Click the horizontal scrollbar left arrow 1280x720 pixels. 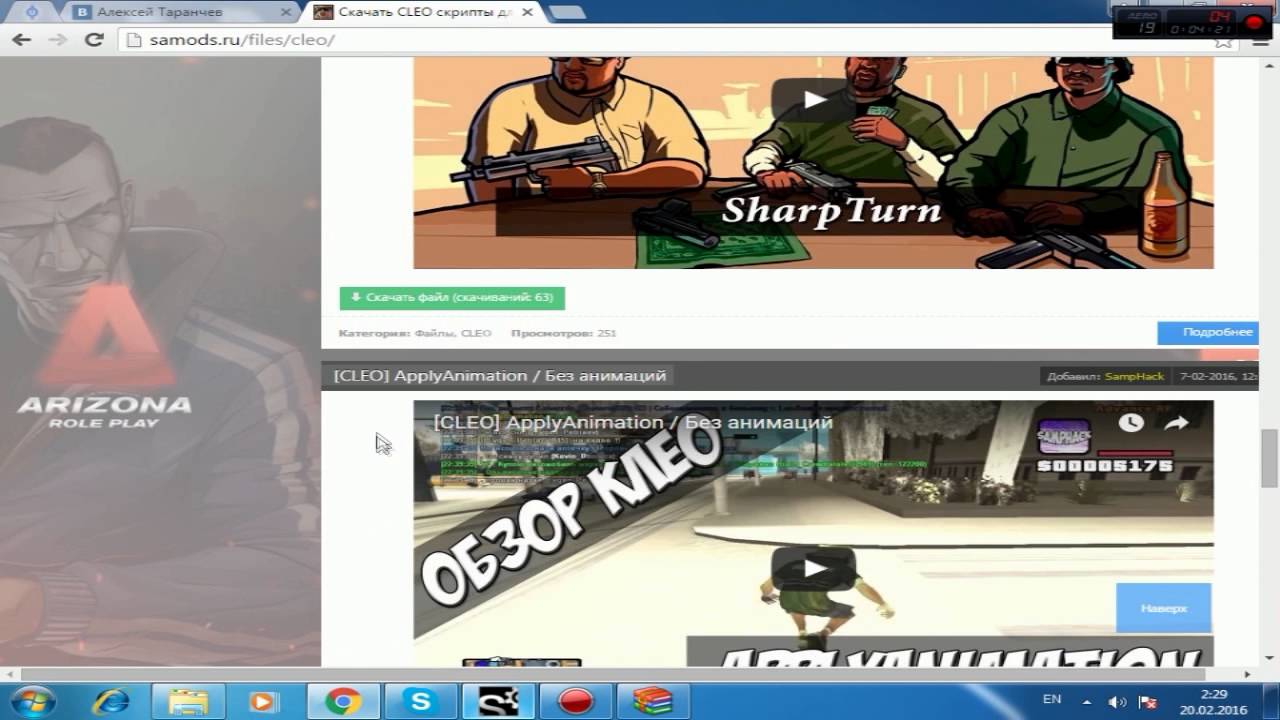[x=8, y=676]
